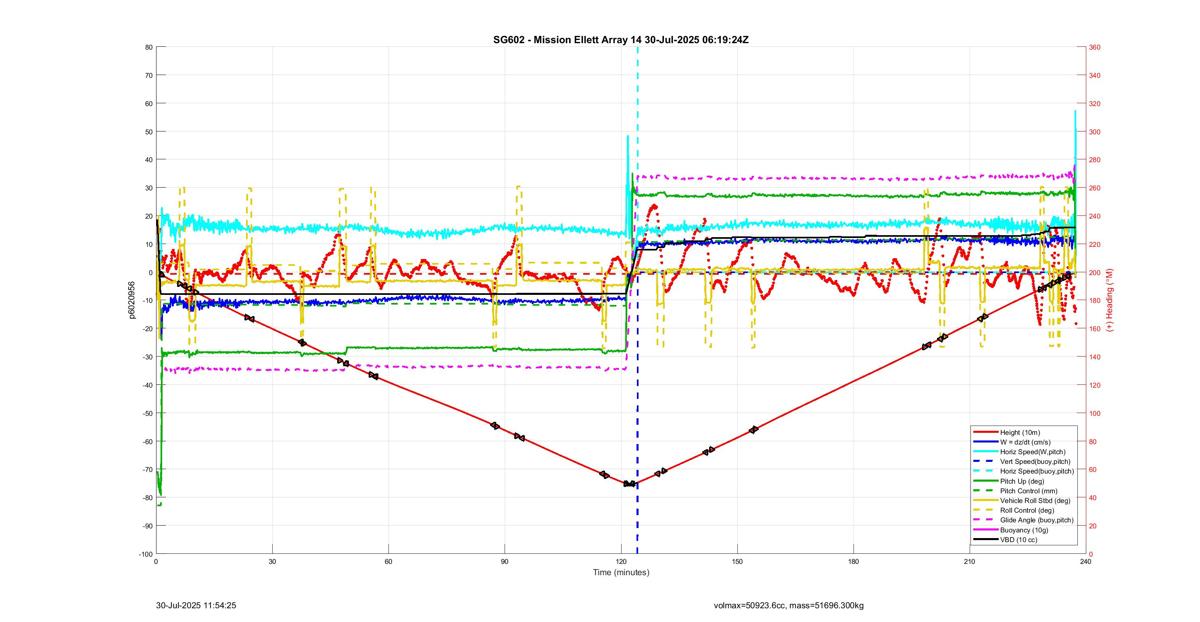
Task: Click red heading axis tick '200'
Action: (1095, 272)
